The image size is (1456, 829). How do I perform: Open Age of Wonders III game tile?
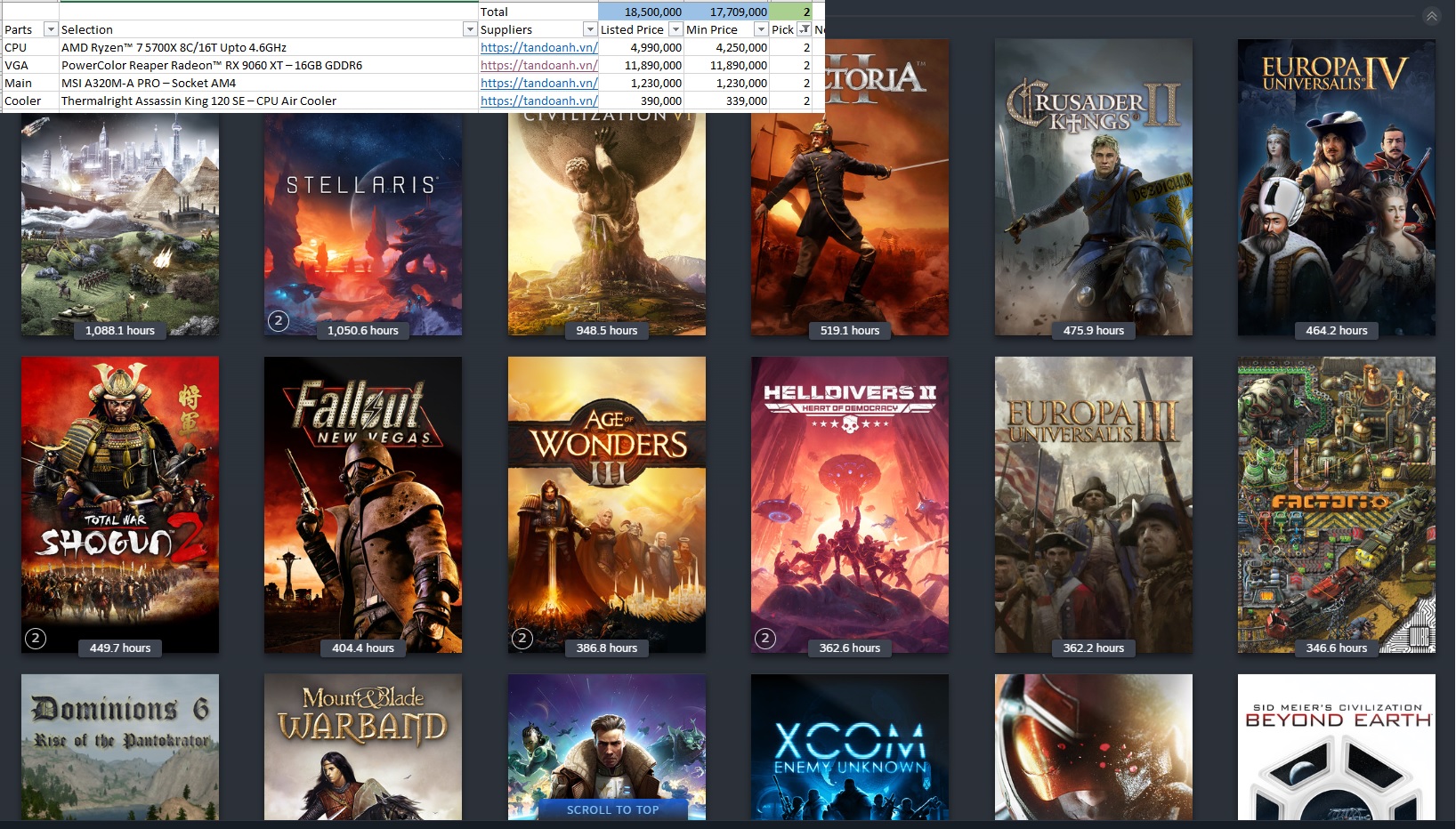(x=607, y=504)
